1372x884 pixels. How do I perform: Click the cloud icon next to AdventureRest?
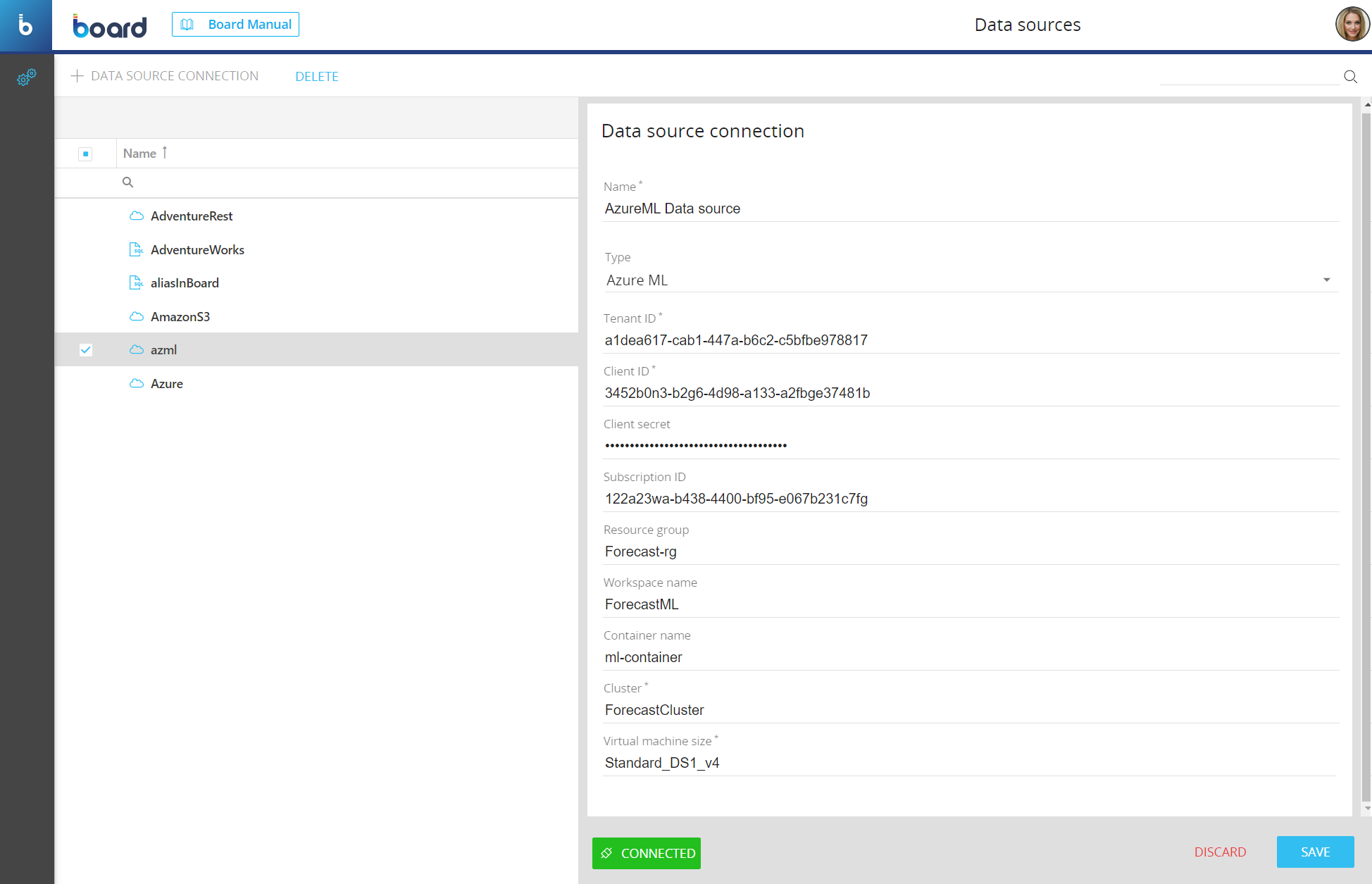pyautogui.click(x=137, y=216)
